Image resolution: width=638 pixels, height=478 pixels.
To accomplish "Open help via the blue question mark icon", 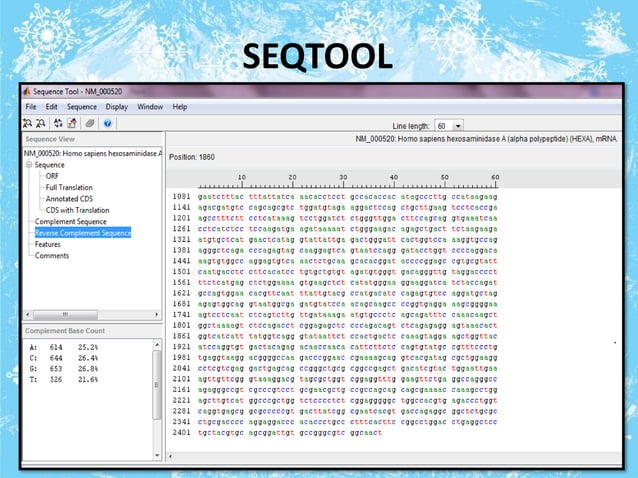I will (107, 123).
